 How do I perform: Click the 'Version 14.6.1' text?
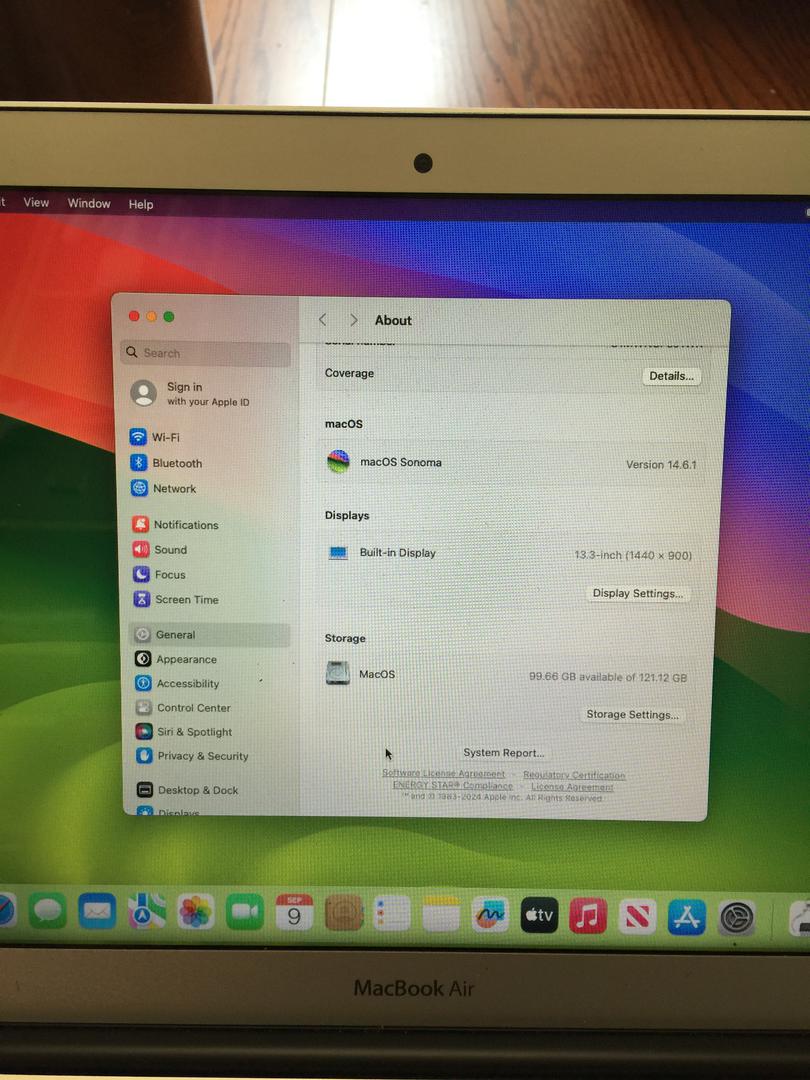point(661,465)
